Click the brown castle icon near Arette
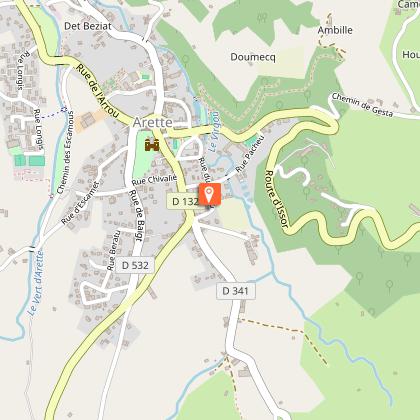The height and width of the screenshot is (420, 420). point(152,145)
